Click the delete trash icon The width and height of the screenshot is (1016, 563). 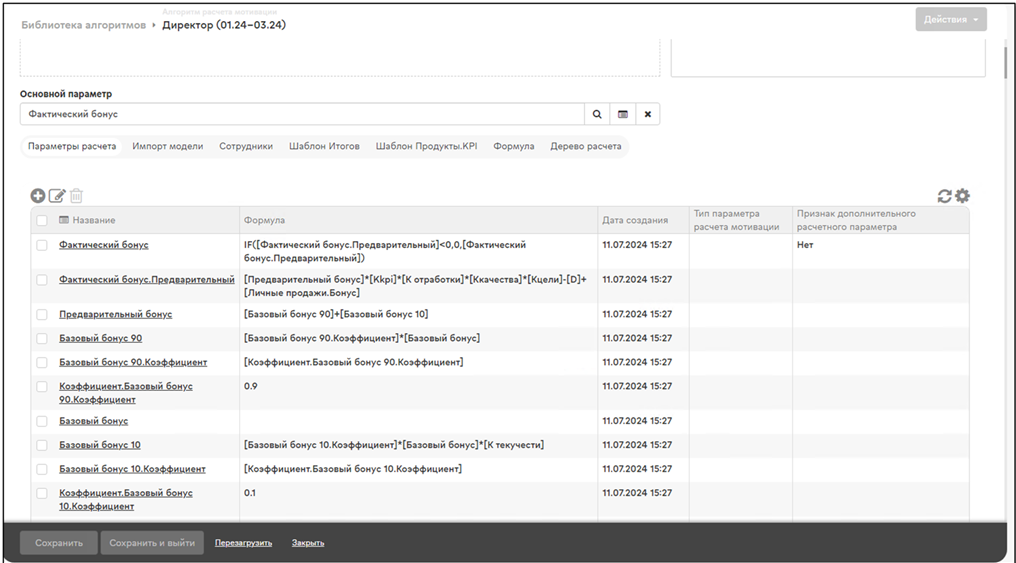click(76, 197)
